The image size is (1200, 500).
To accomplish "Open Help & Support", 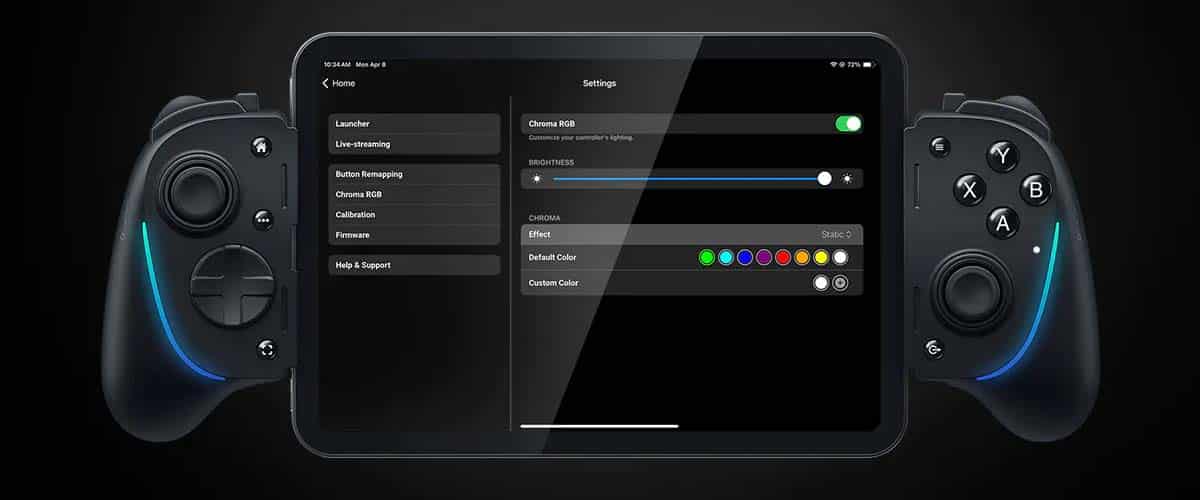I will [x=414, y=265].
